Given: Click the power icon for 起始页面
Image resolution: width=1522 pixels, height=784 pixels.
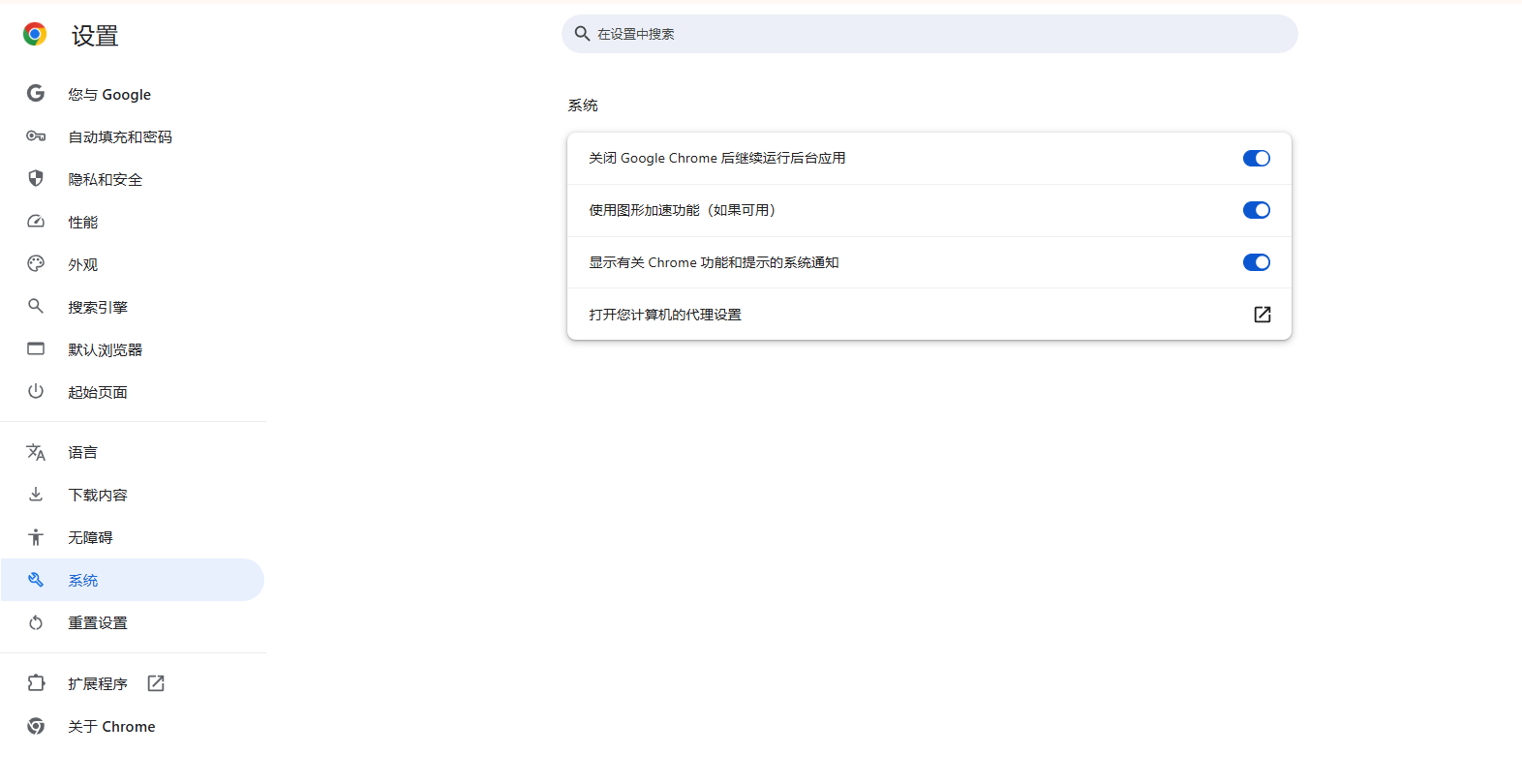Looking at the screenshot, I should [x=36, y=392].
